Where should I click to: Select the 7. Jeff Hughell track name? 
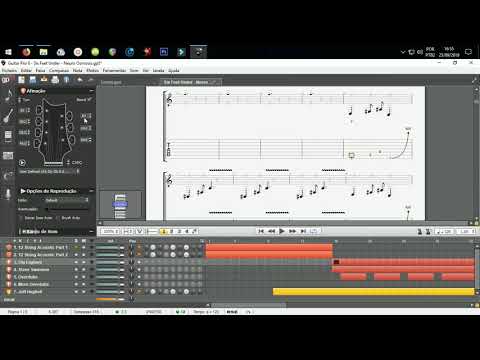tap(28, 292)
